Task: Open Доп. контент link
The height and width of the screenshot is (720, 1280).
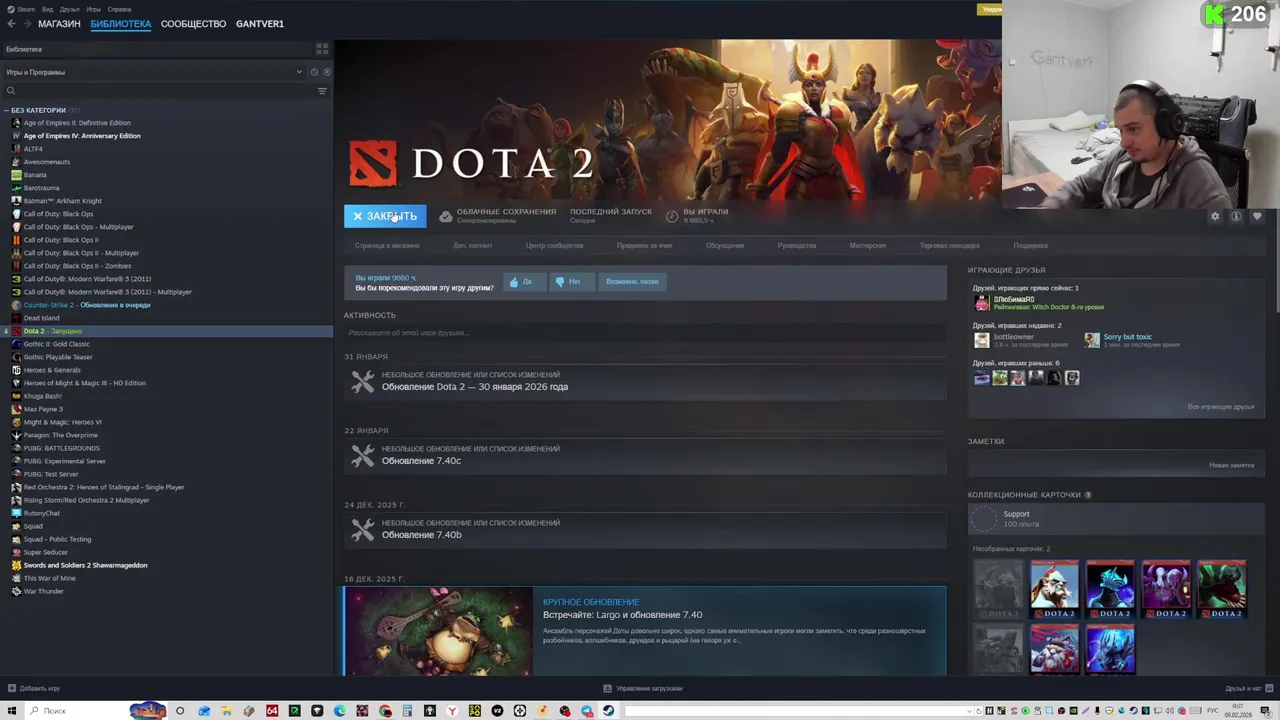Action: tap(472, 245)
